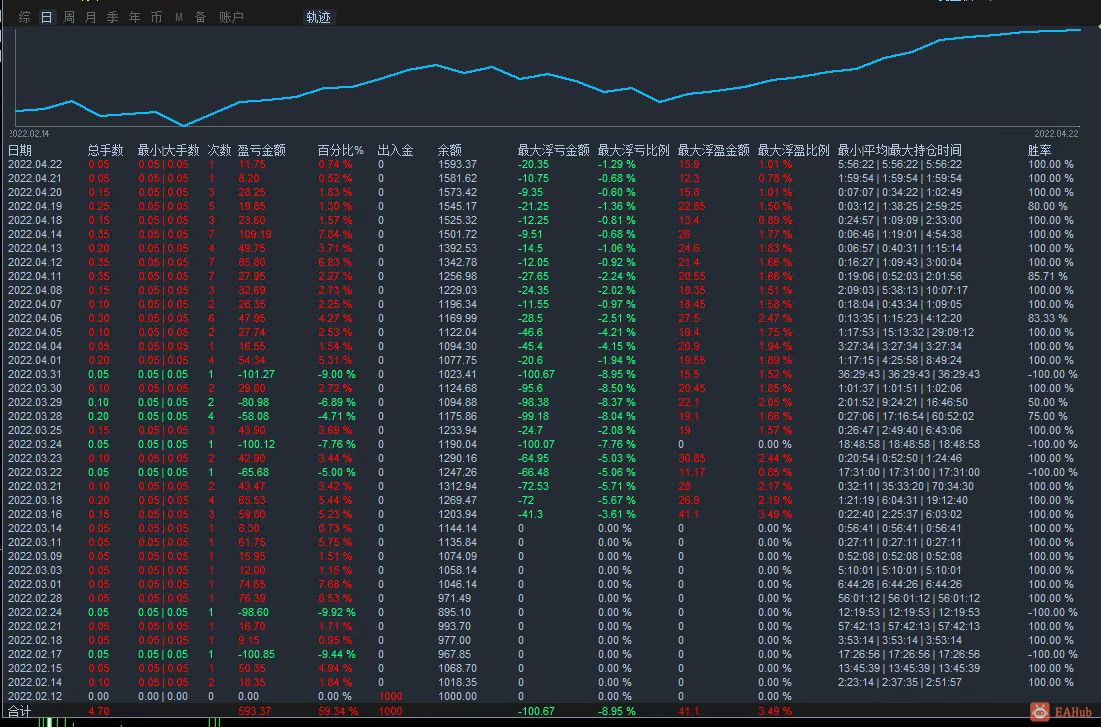Switch to the 账户 account tab
This screenshot has height=727, width=1101.
231,17
